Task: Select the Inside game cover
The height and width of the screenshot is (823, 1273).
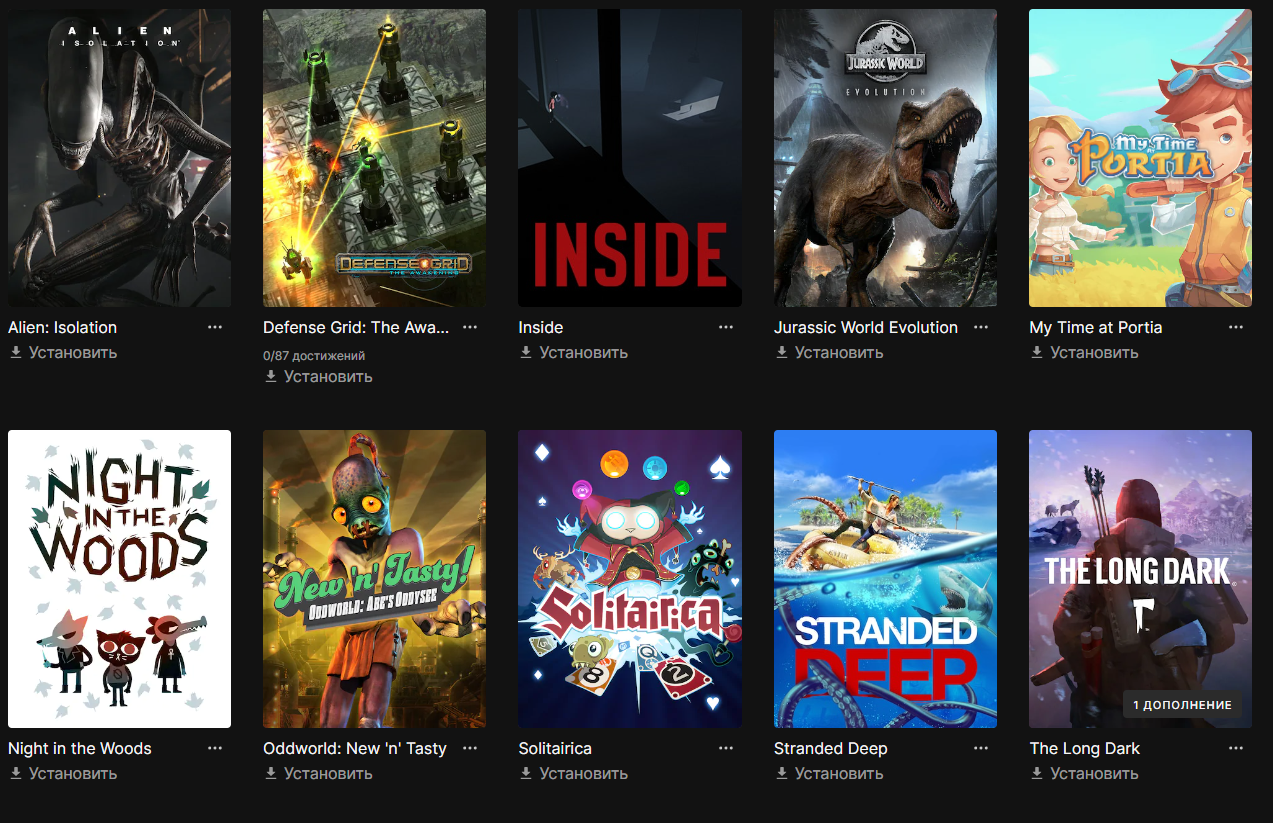Action: (x=630, y=158)
